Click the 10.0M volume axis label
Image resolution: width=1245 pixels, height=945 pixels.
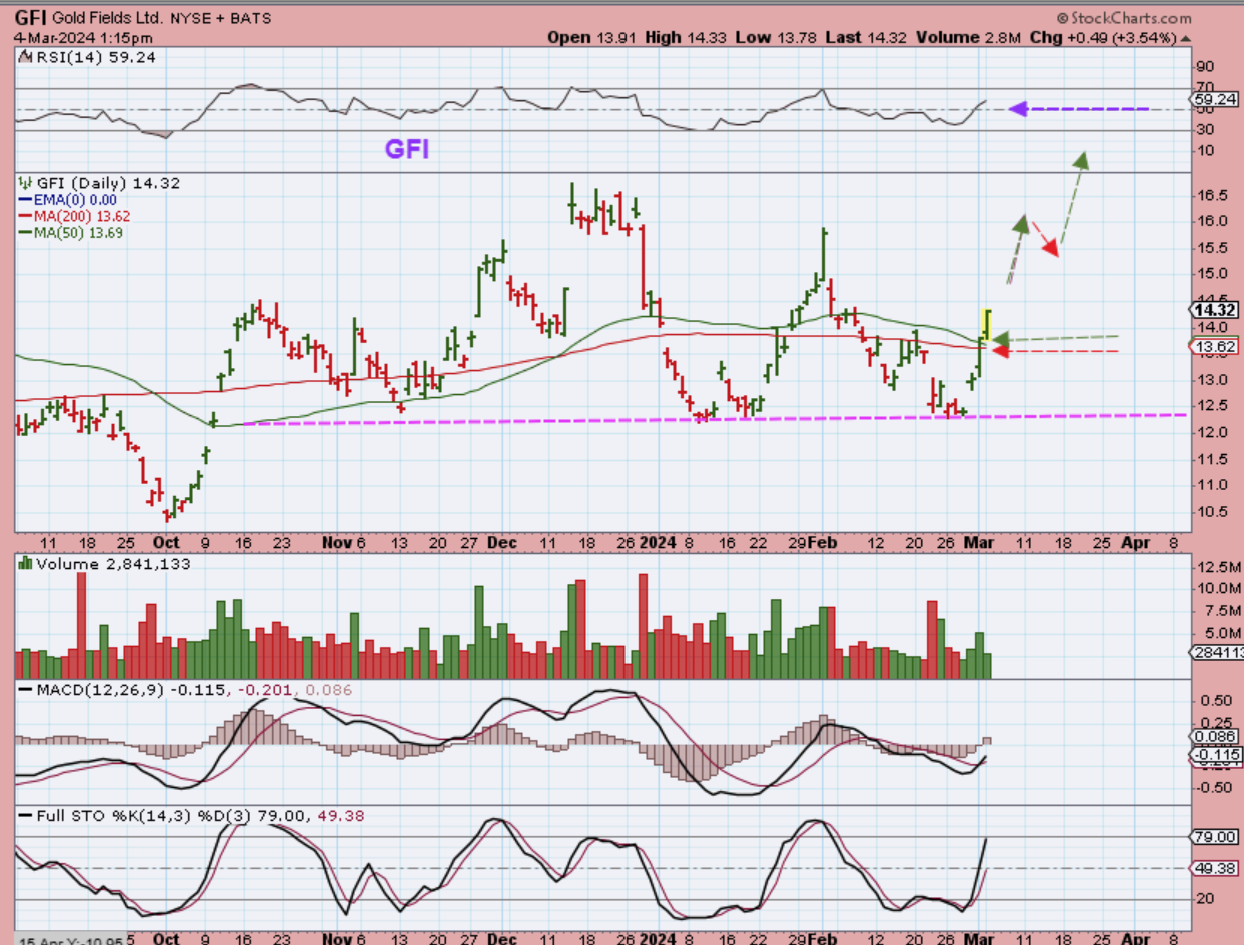tap(1221, 588)
